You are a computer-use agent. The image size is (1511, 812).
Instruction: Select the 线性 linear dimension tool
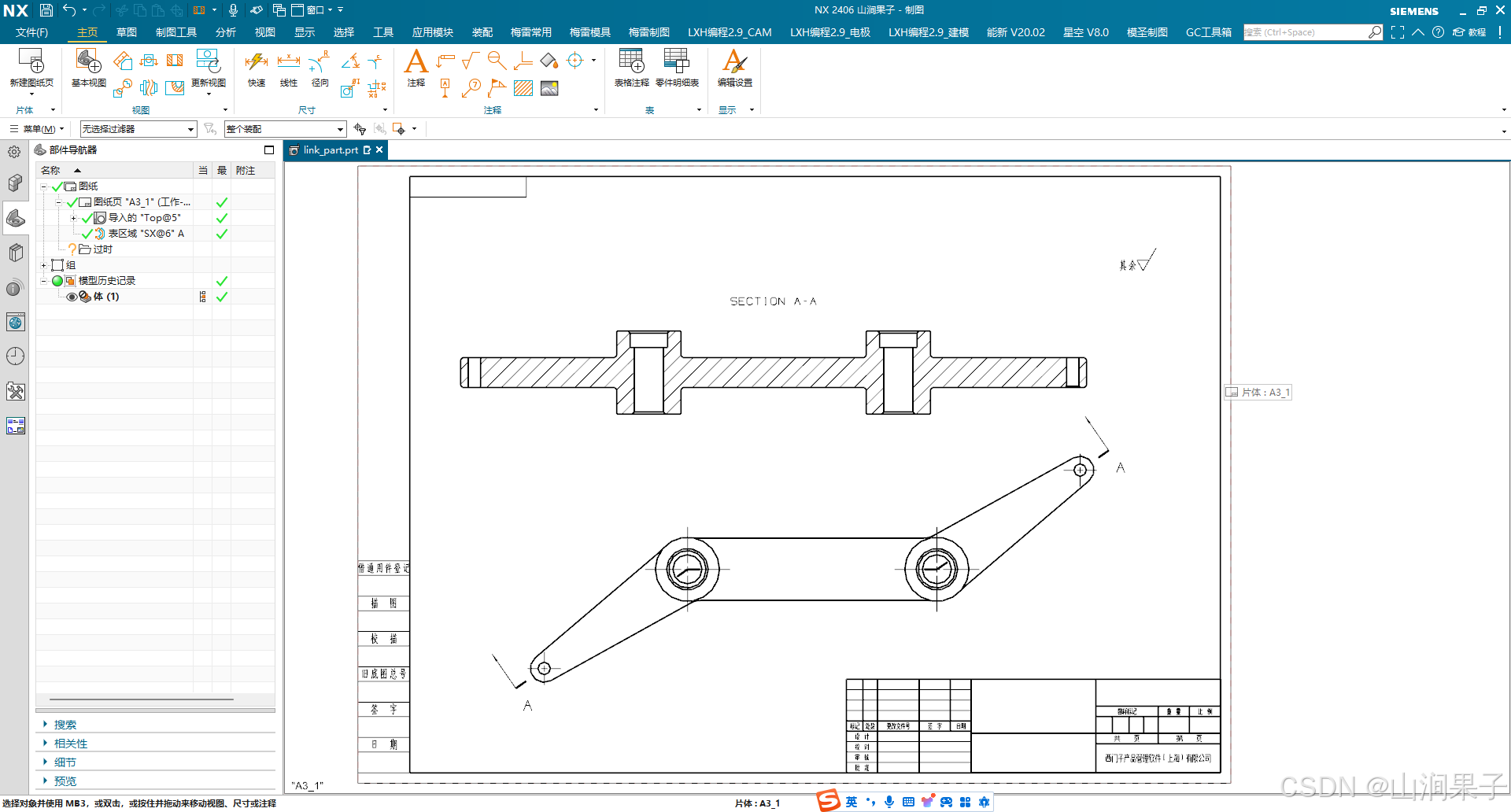[289, 62]
